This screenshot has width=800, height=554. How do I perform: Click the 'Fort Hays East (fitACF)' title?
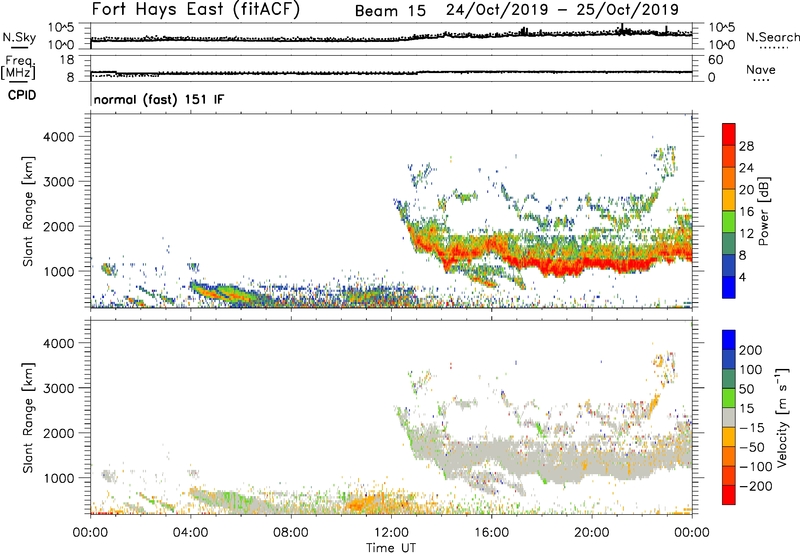click(x=196, y=9)
